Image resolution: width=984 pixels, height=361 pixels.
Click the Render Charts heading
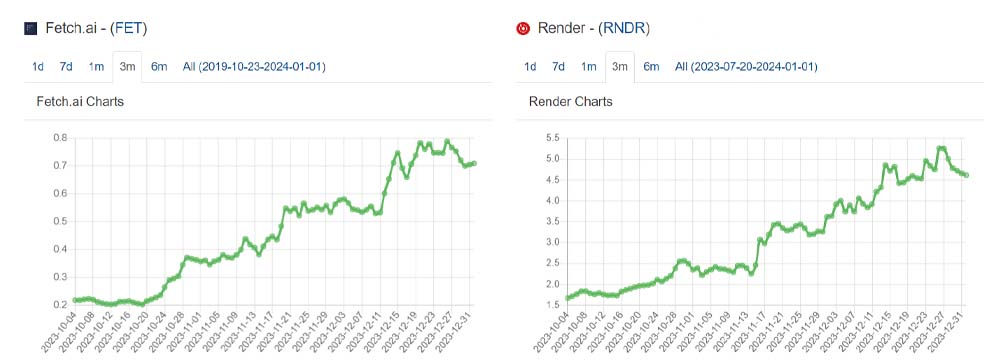tap(570, 101)
